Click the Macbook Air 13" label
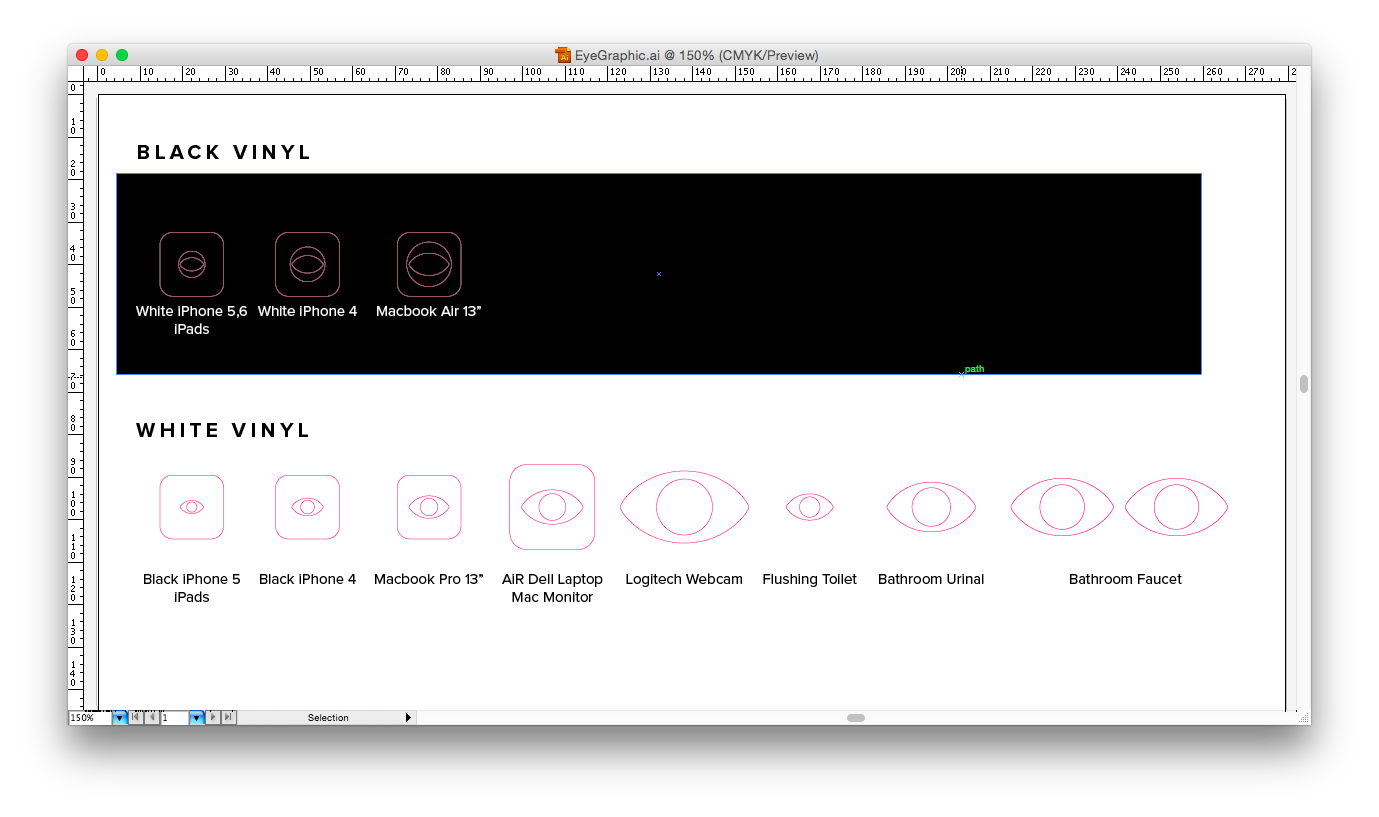 429,311
